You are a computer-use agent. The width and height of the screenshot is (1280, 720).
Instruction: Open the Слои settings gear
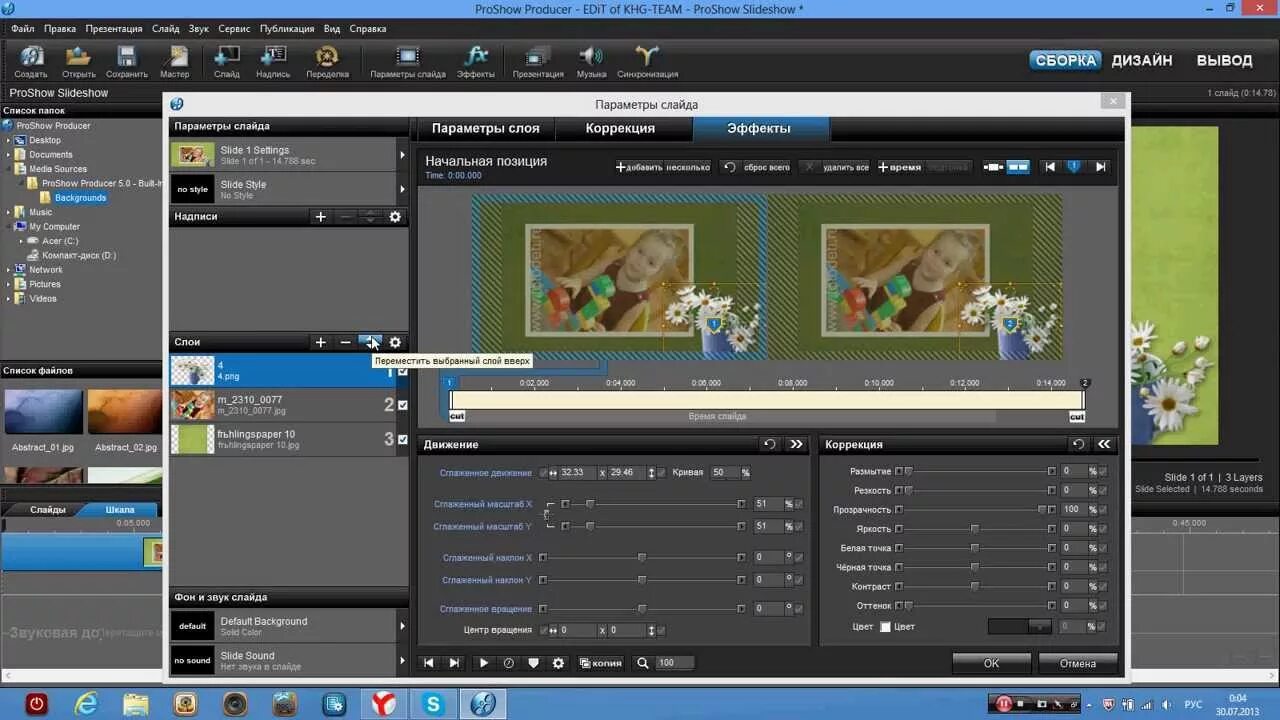(x=395, y=342)
